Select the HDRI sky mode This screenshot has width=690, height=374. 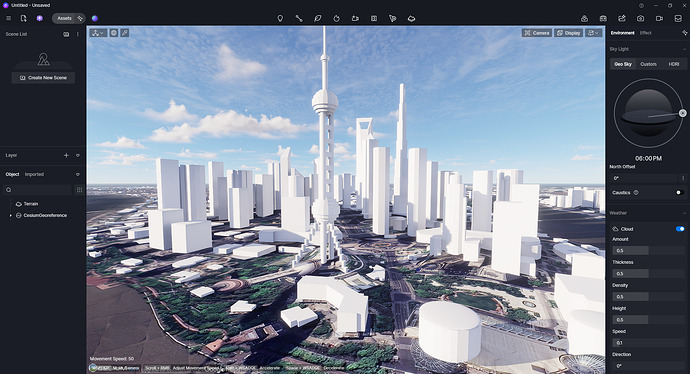pos(674,64)
